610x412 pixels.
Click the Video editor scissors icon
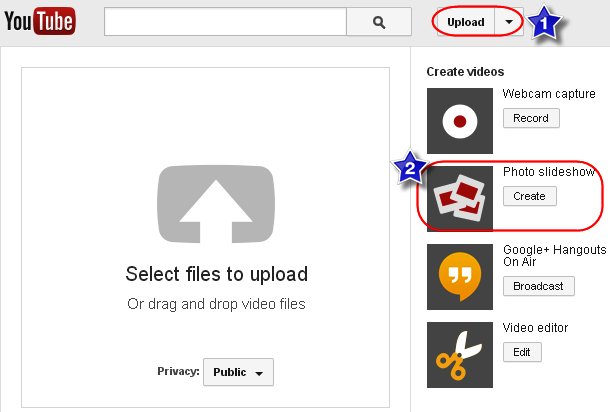460,355
